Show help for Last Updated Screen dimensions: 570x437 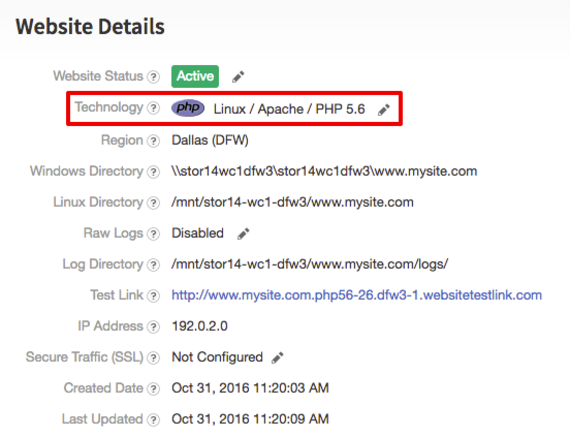pyautogui.click(x=153, y=420)
